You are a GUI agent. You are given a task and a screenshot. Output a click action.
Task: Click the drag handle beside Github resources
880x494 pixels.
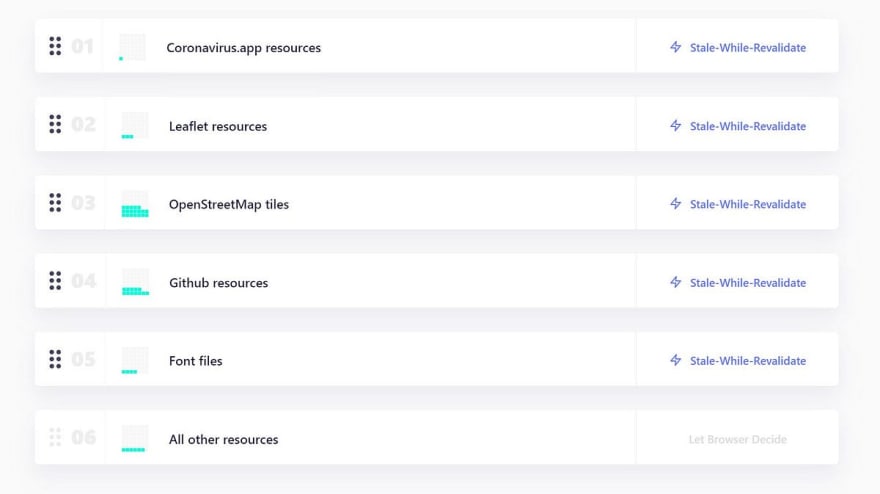tap(55, 281)
